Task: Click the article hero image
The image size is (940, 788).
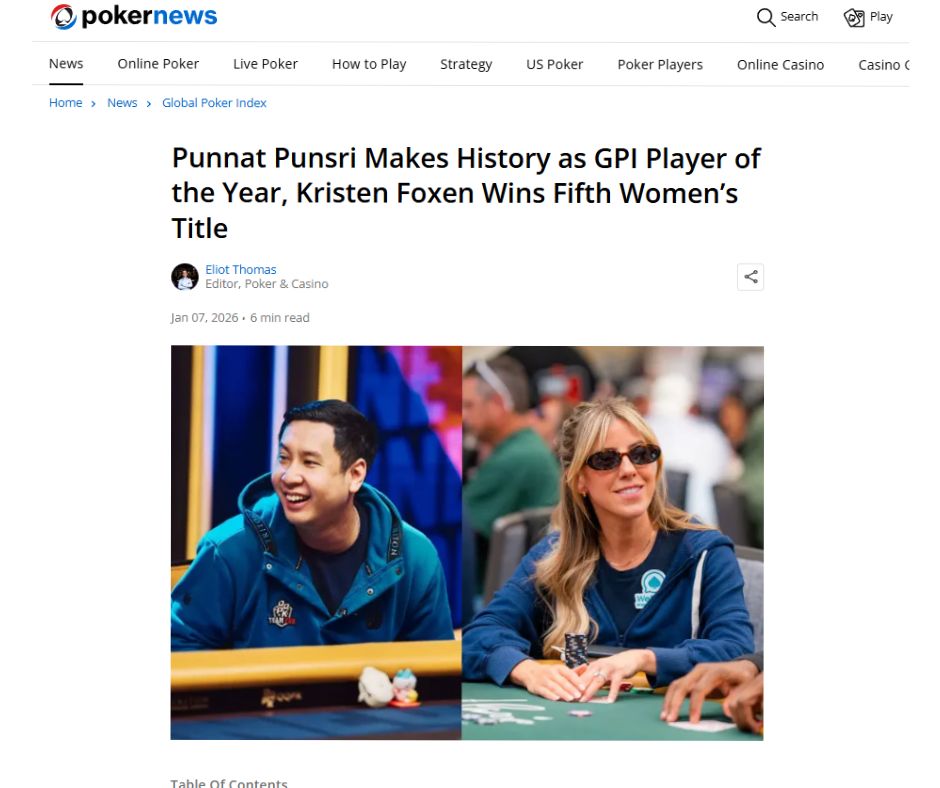Action: 467,543
